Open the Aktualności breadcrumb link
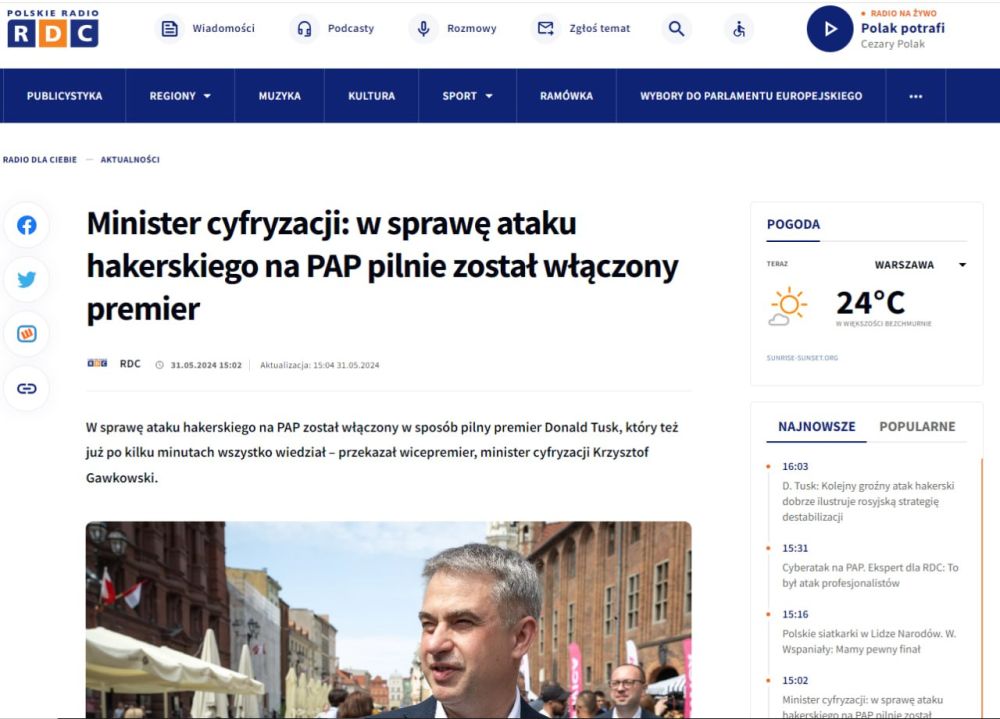The width and height of the screenshot is (1000, 719). click(130, 160)
